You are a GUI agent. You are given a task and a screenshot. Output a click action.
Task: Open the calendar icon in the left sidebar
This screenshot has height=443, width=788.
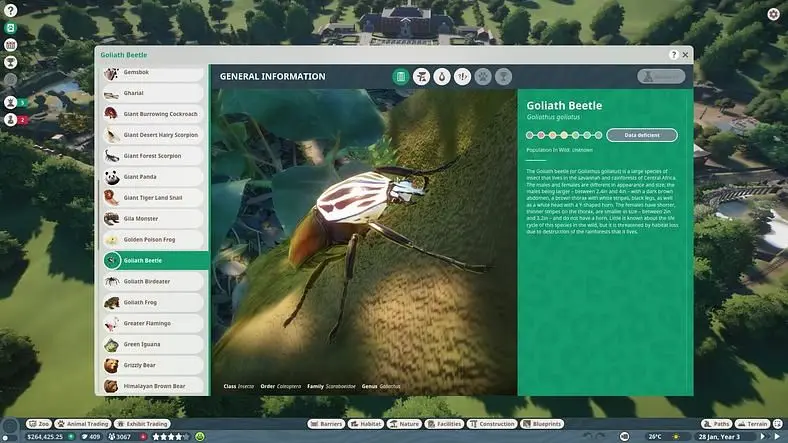coord(11,45)
